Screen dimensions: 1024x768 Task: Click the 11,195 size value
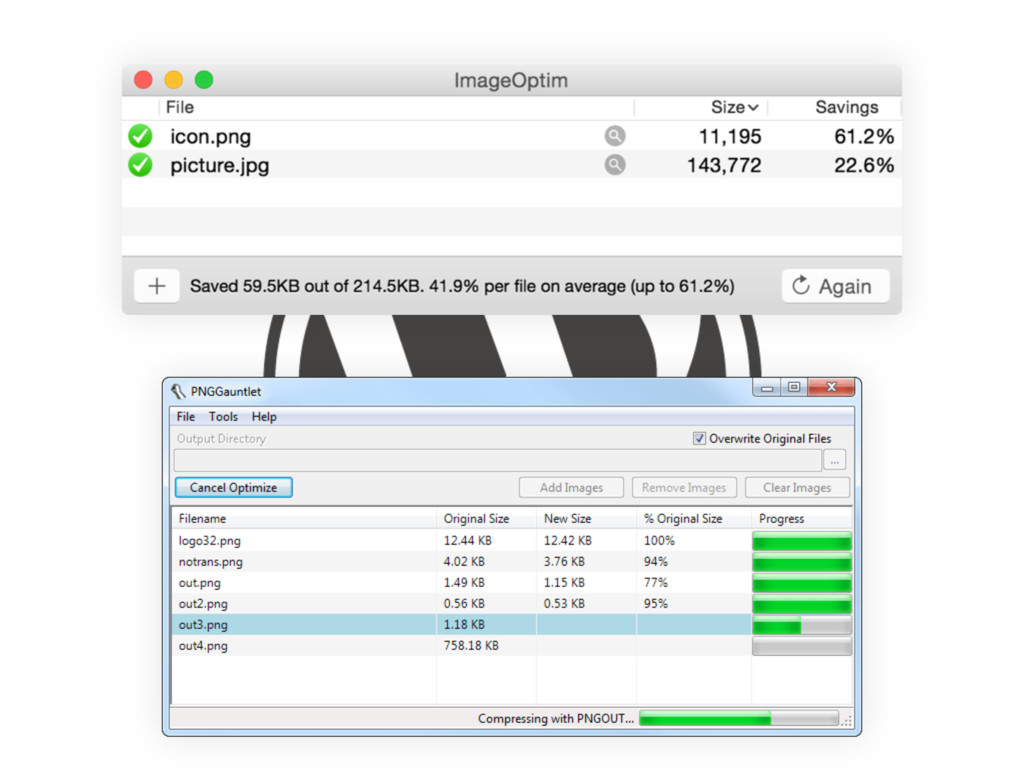tap(729, 136)
